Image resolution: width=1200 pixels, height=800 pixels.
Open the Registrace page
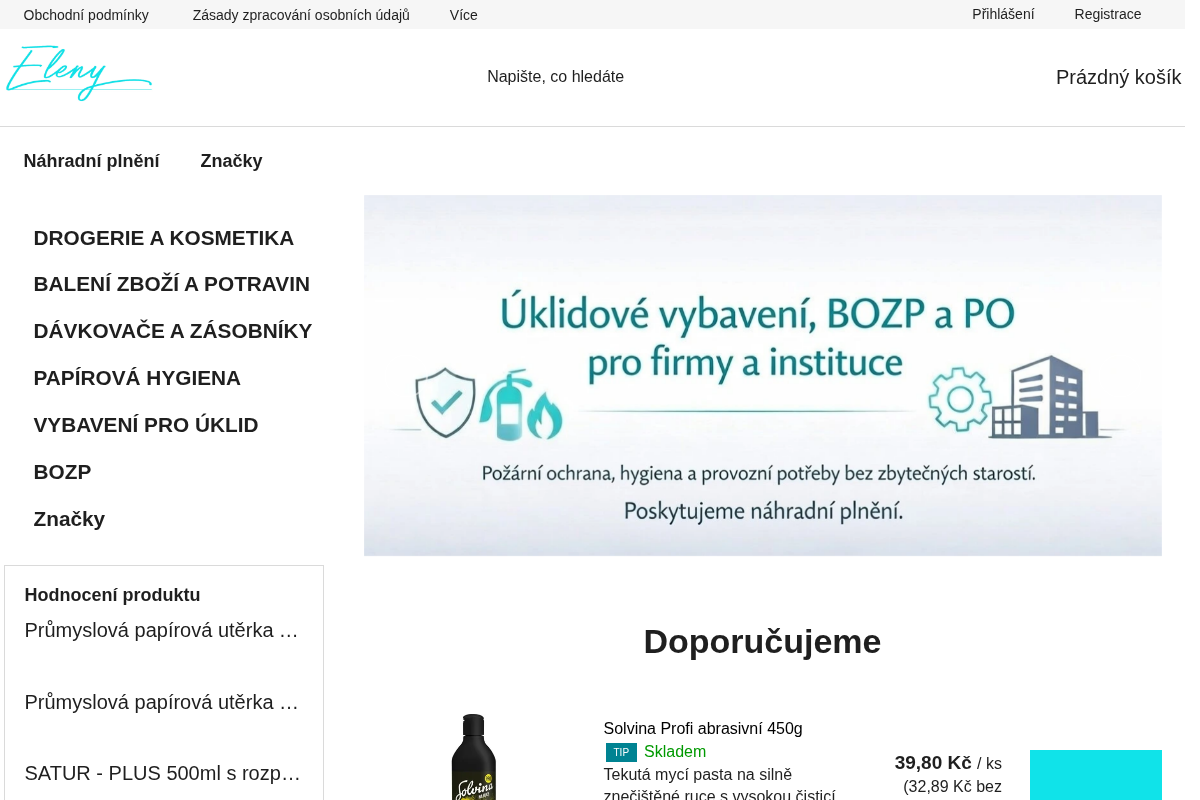[x=1108, y=14]
